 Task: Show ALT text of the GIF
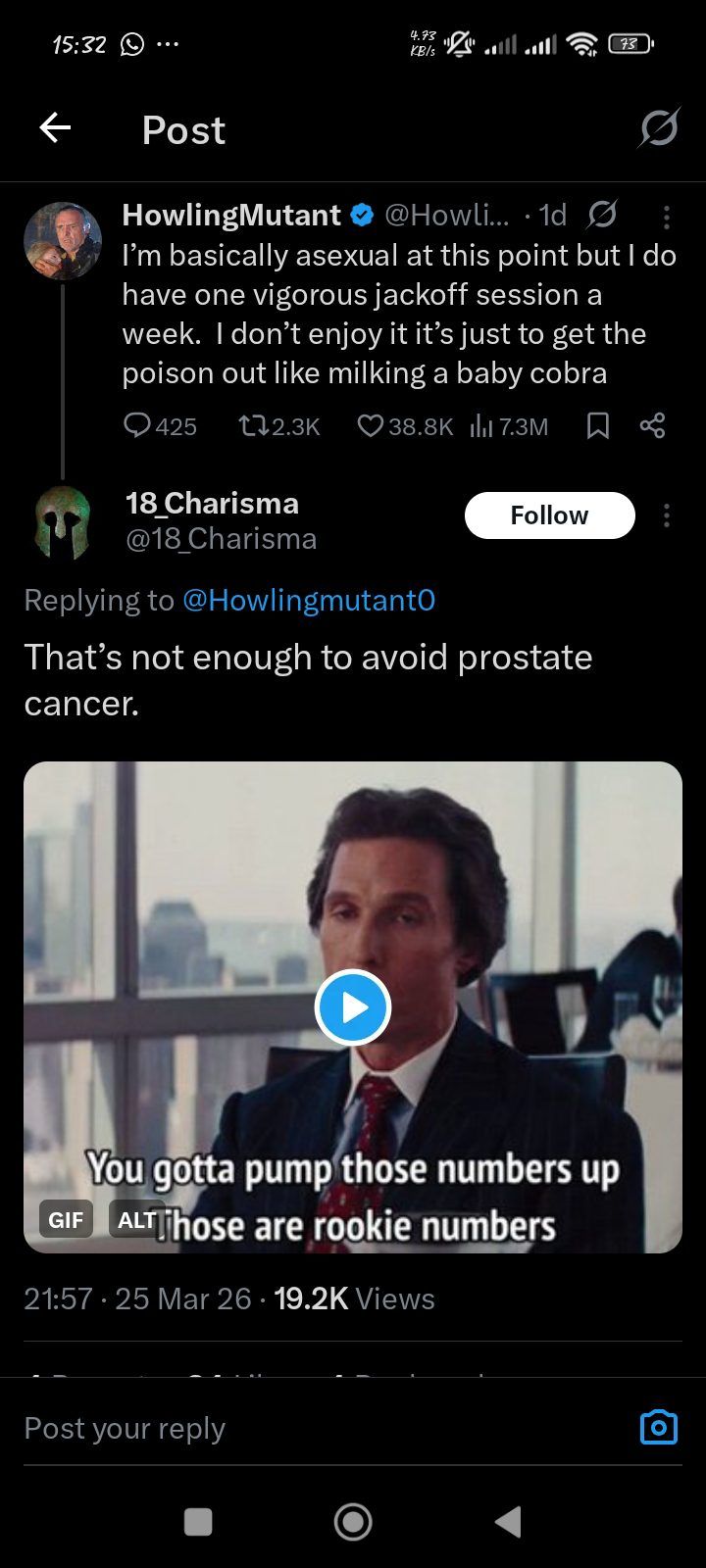tap(136, 1219)
